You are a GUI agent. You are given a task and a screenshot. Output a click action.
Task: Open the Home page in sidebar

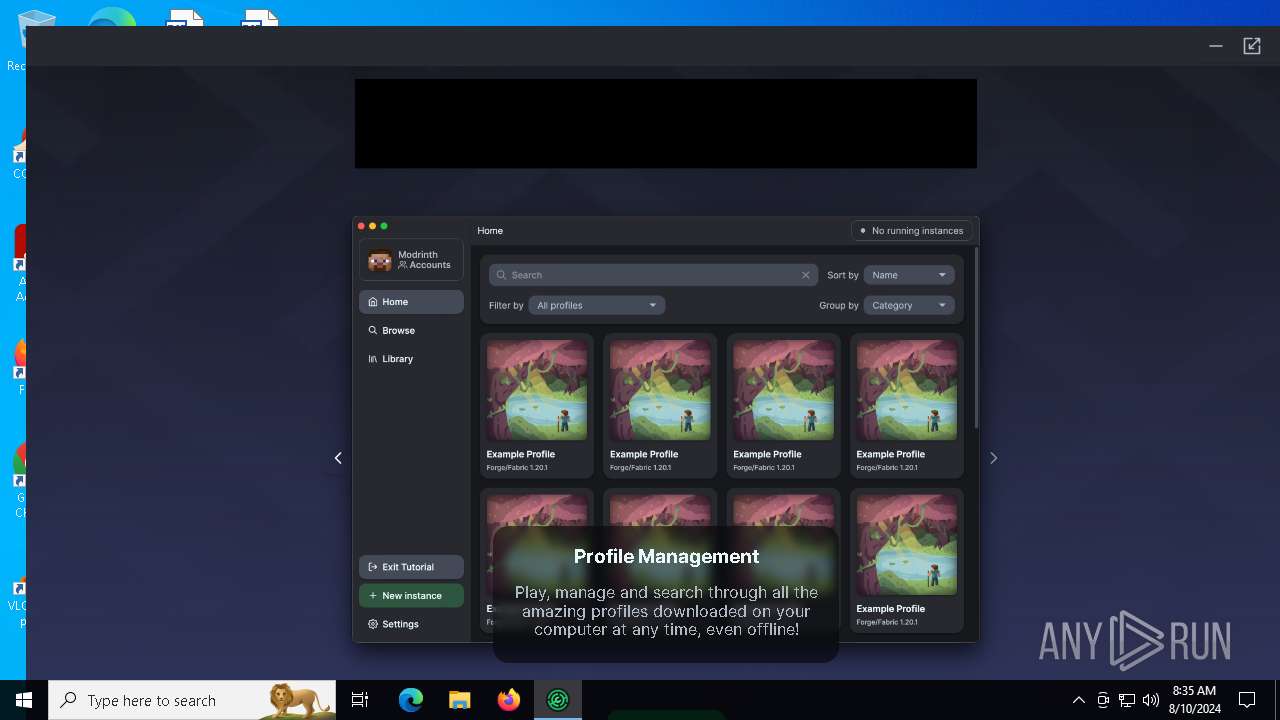(x=411, y=302)
